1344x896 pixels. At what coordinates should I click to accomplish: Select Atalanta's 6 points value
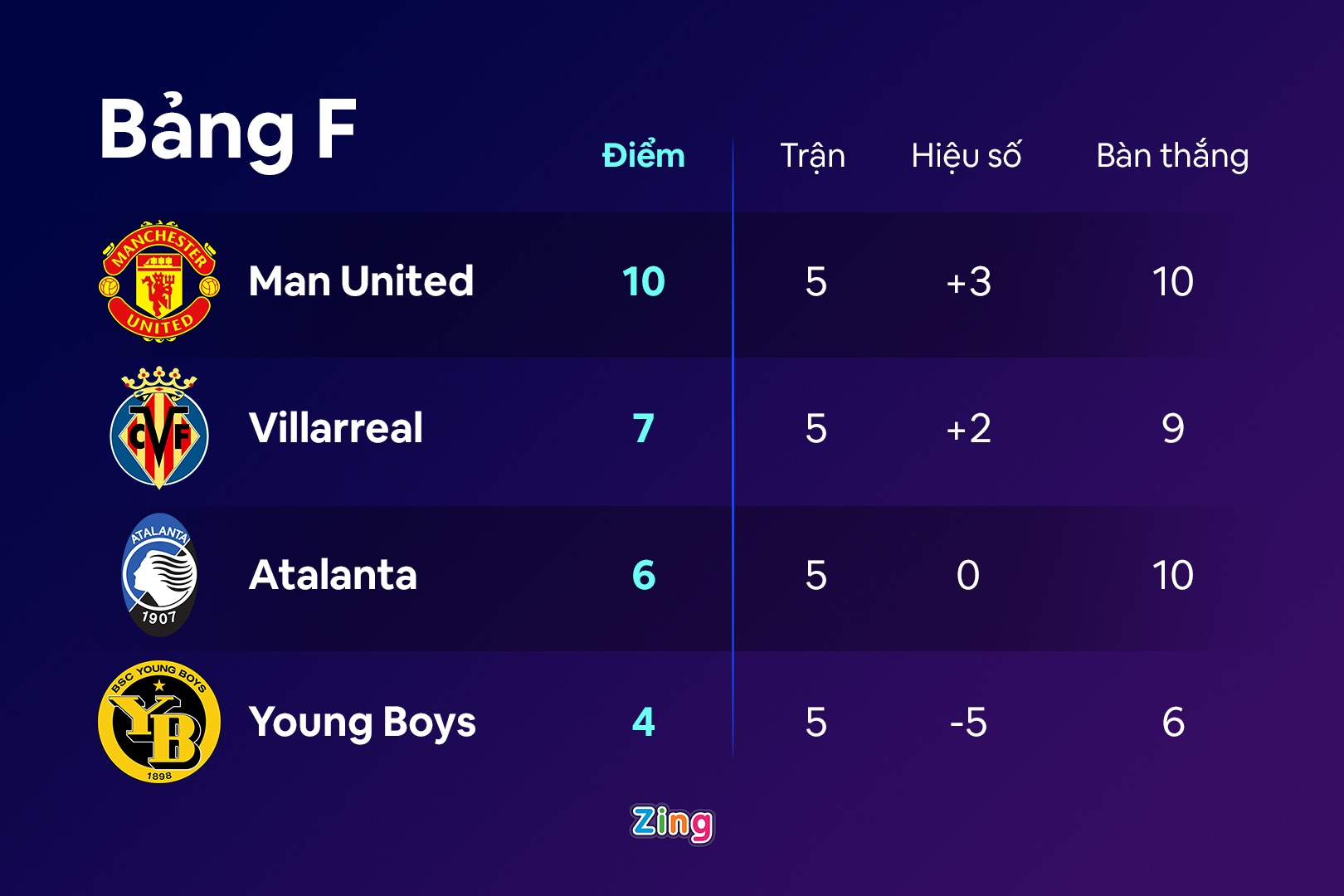(644, 575)
